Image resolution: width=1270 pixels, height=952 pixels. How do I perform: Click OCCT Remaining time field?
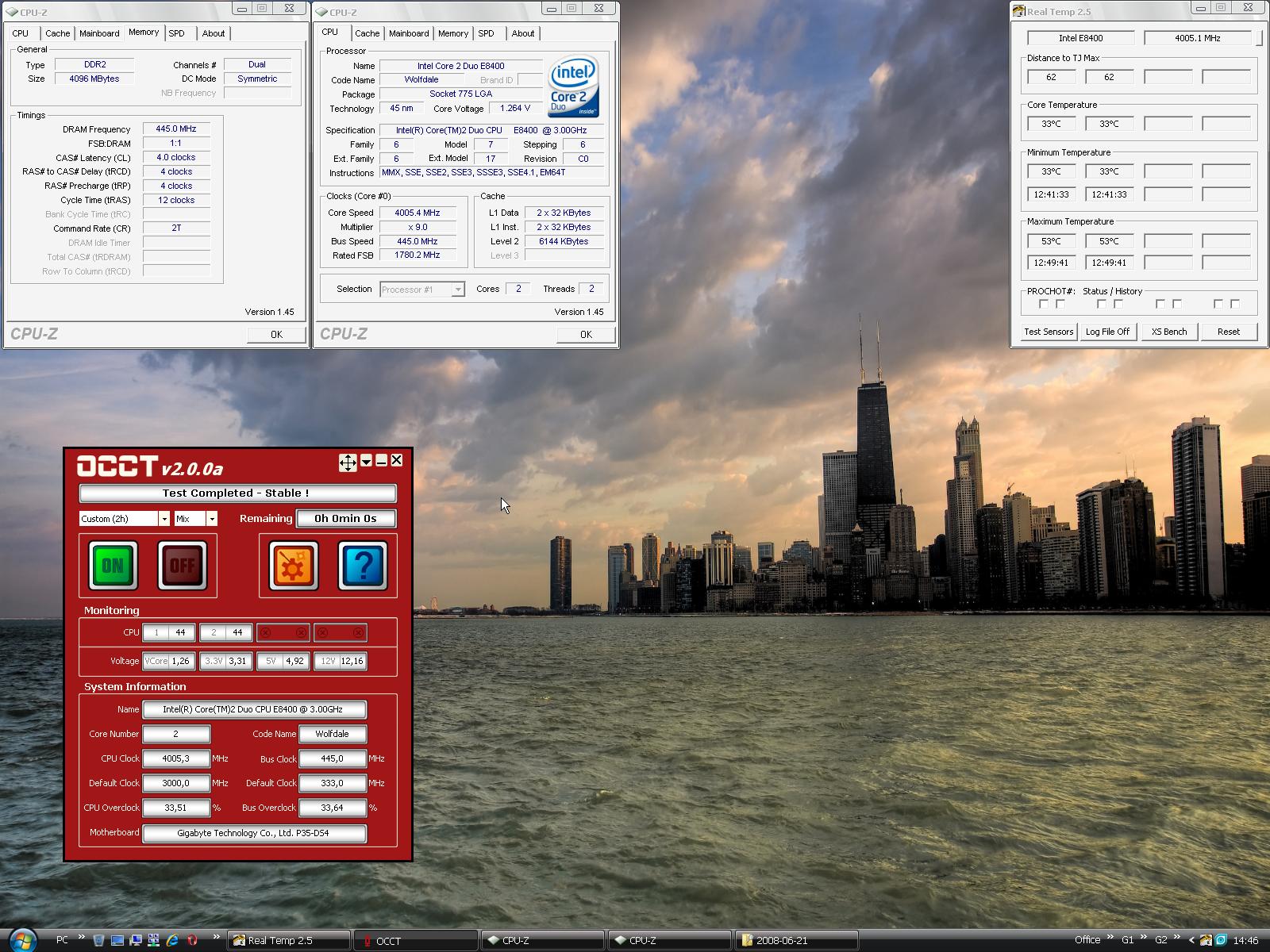(345, 518)
